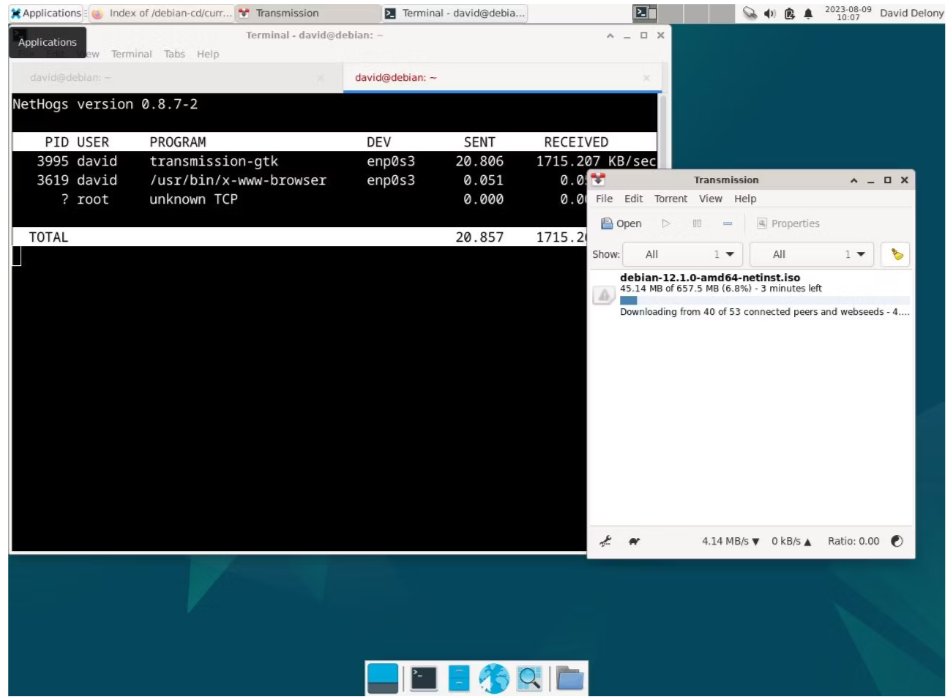952x698 pixels.
Task: Click /usr/bin/x-www-browser row in NetHogs
Action: 299,180
